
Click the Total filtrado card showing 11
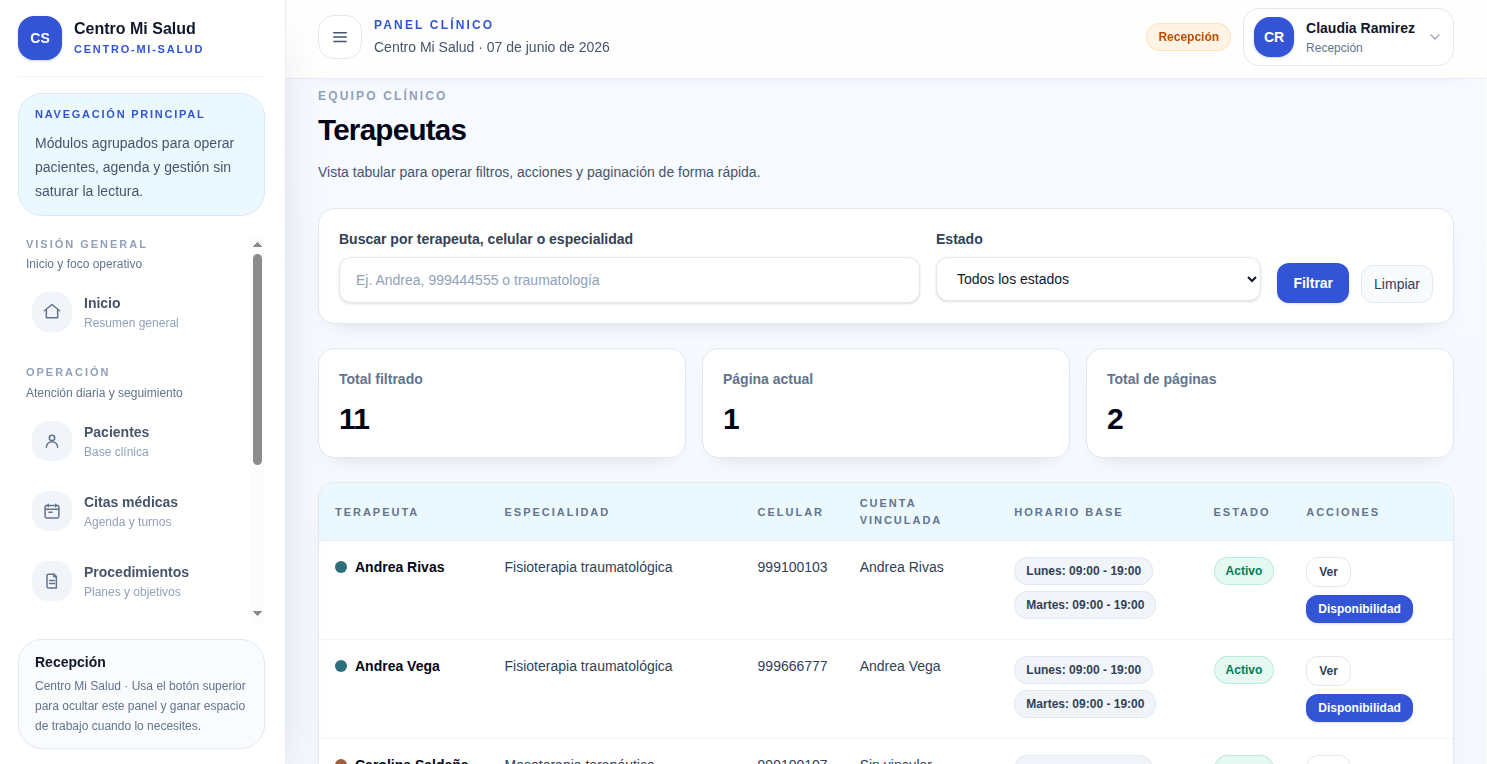(x=502, y=403)
